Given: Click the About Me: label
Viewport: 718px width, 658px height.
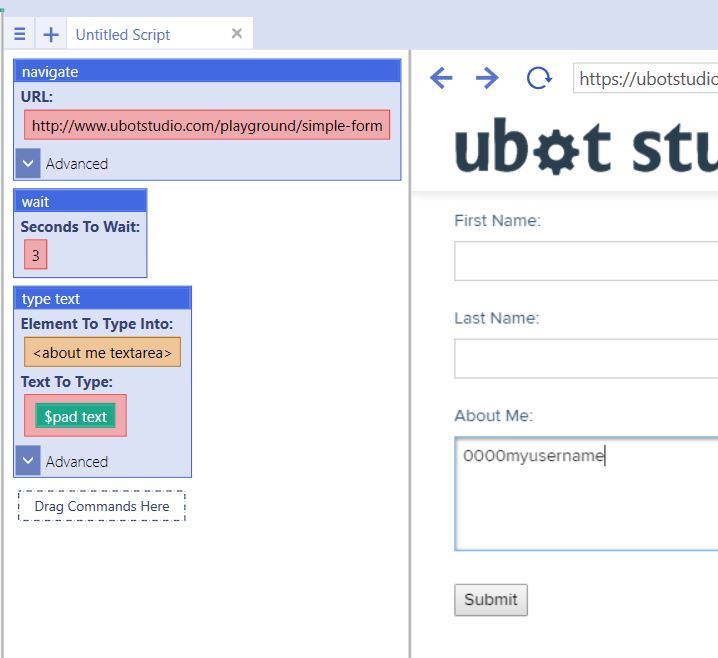Looking at the screenshot, I should click(x=494, y=415).
